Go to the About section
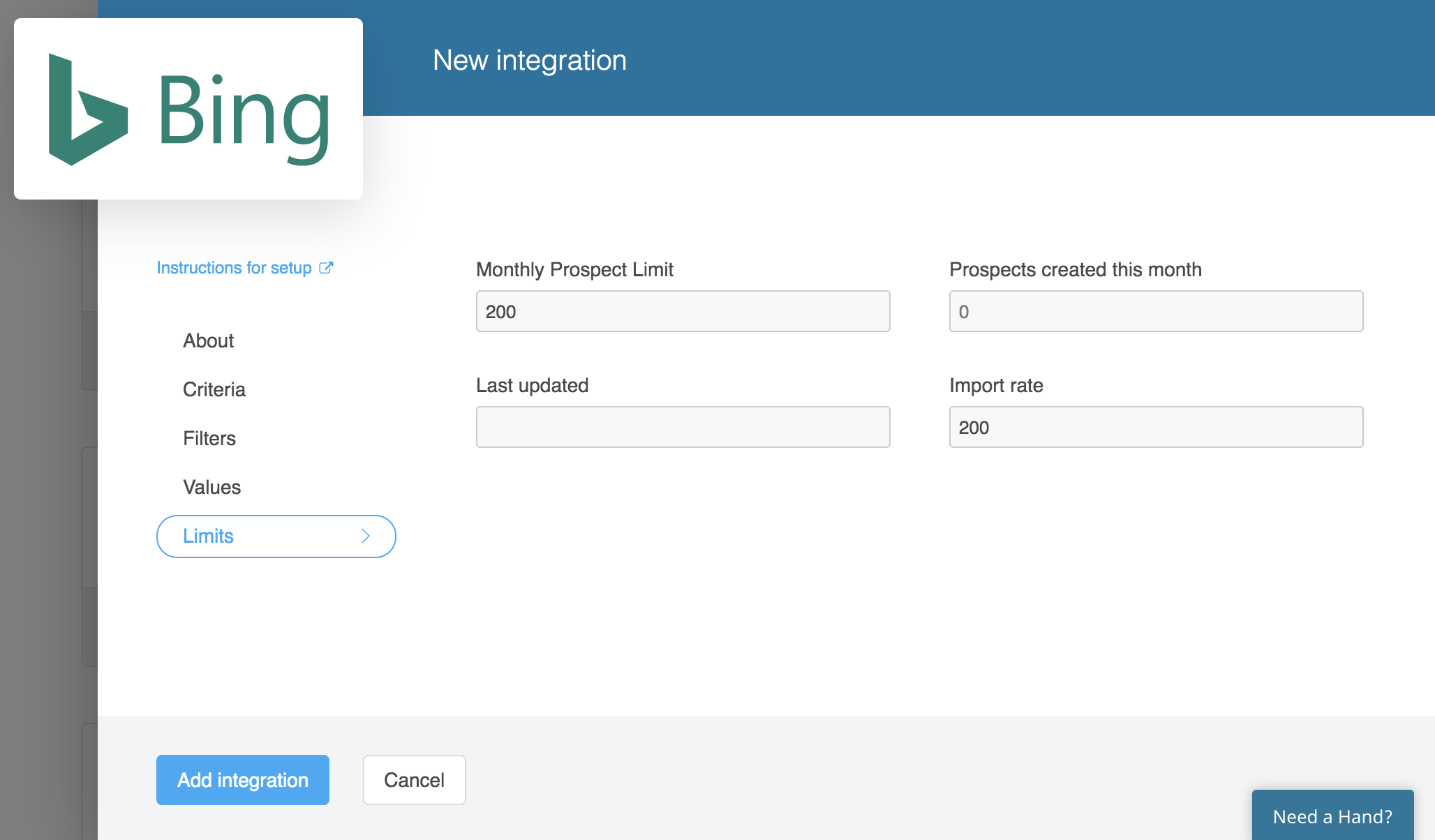The image size is (1435, 840). pyautogui.click(x=208, y=340)
